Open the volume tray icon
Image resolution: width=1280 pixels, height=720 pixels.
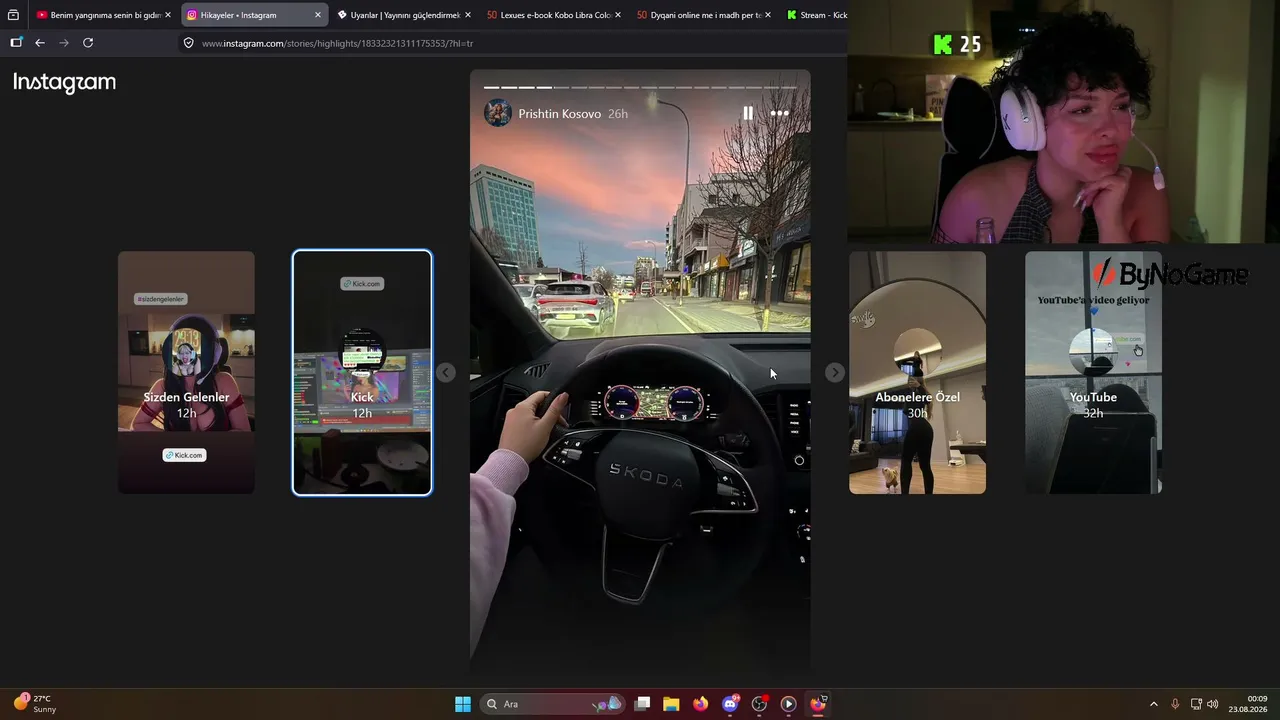tap(1213, 704)
